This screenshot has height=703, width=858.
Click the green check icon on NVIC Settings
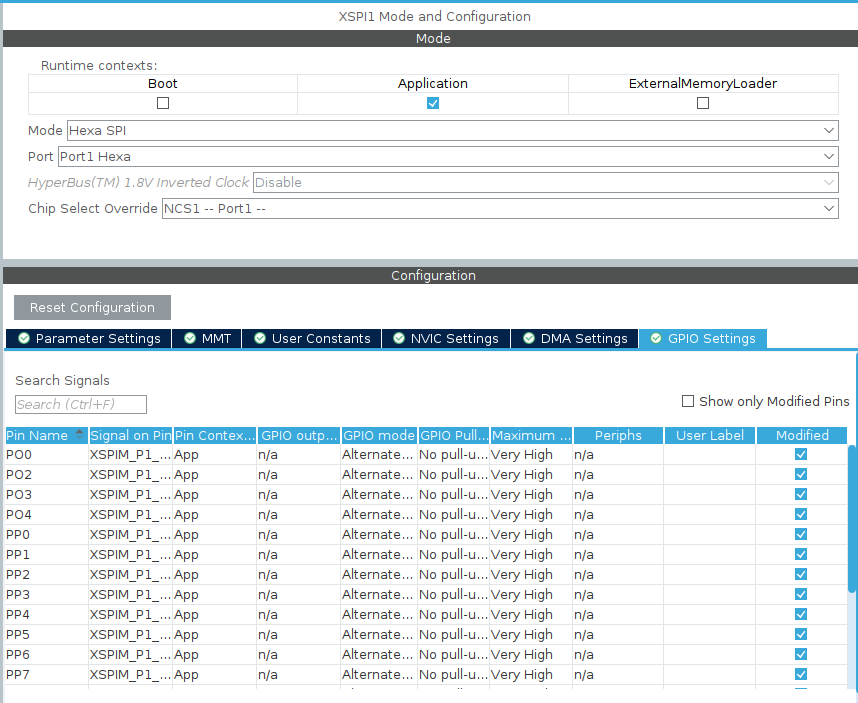399,338
